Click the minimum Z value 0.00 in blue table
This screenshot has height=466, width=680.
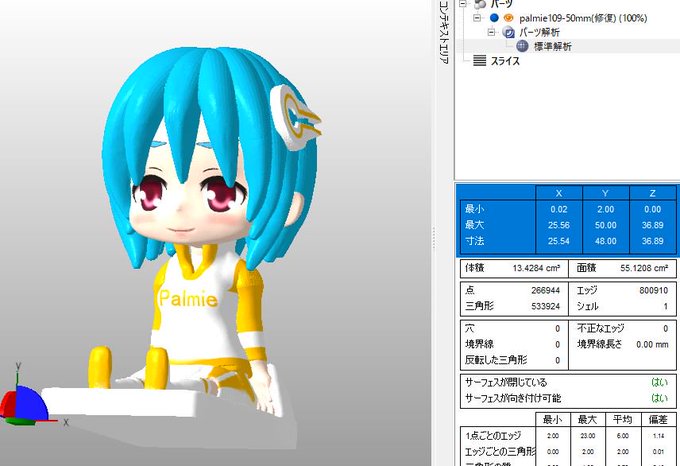click(652, 209)
